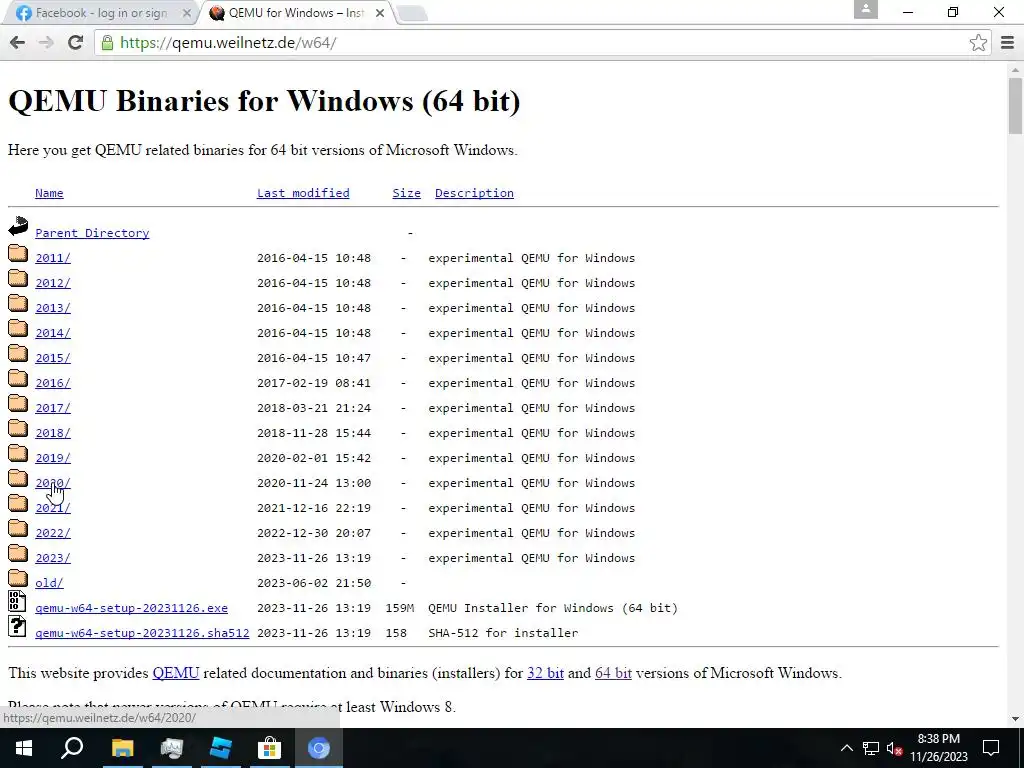Sort listing by Last modified column

coord(303,193)
